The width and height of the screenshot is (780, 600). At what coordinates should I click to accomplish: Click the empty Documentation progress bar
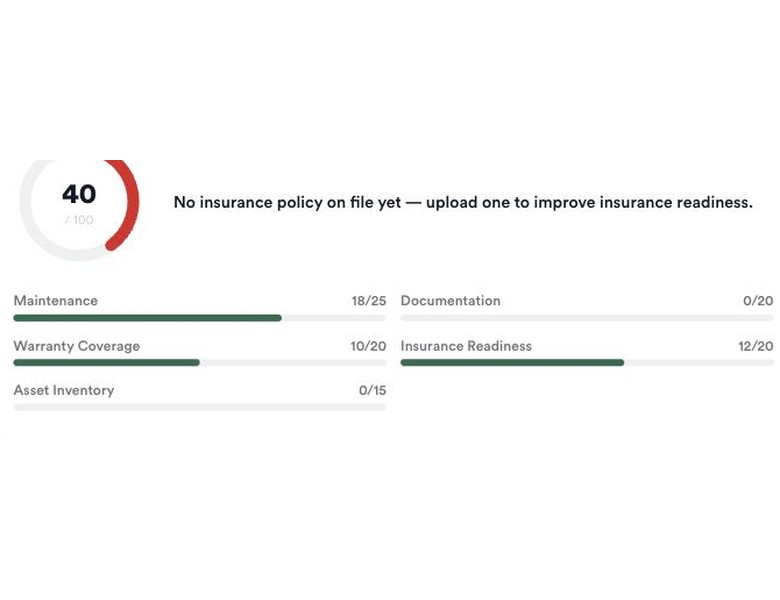[587, 318]
